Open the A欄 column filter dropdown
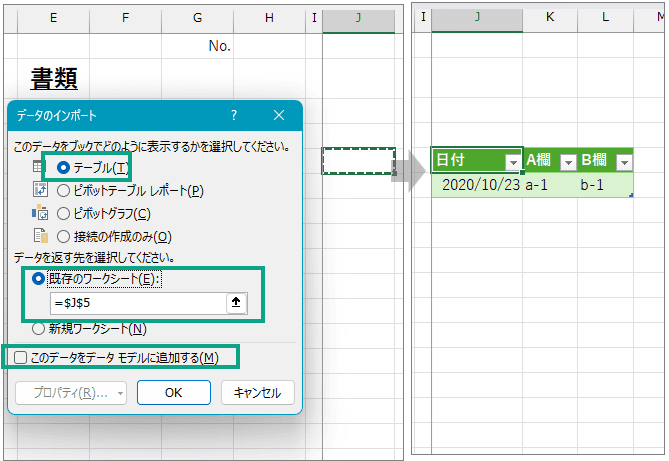 (567, 162)
